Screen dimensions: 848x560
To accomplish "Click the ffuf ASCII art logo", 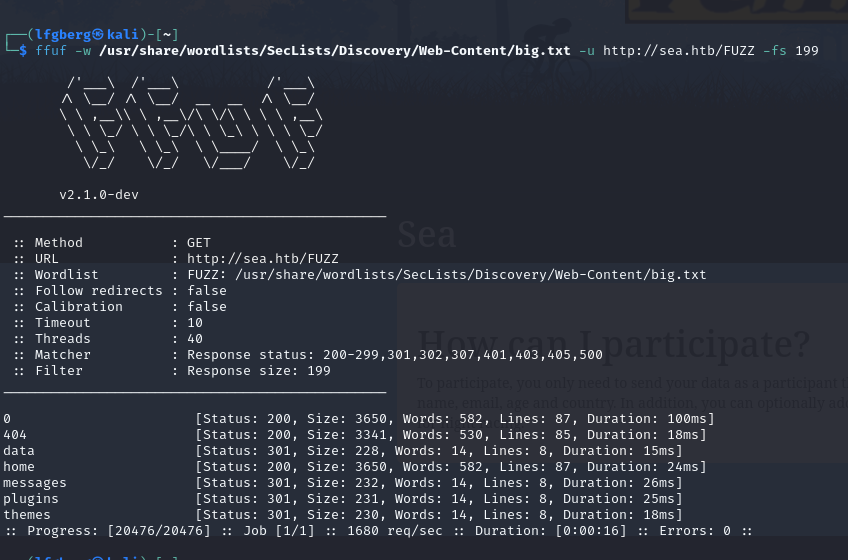I will (190, 122).
